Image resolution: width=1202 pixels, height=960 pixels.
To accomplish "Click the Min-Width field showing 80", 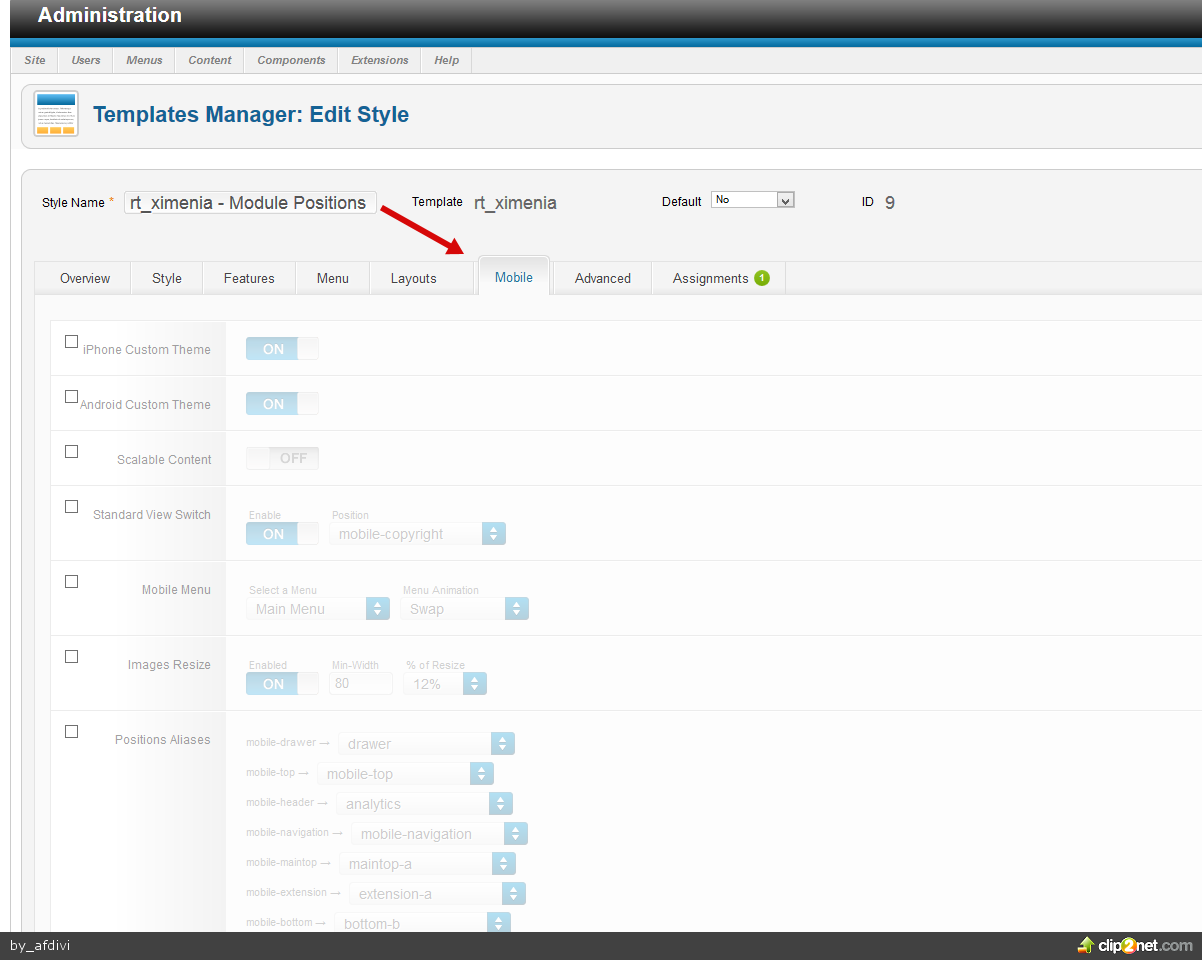I will 361,684.
